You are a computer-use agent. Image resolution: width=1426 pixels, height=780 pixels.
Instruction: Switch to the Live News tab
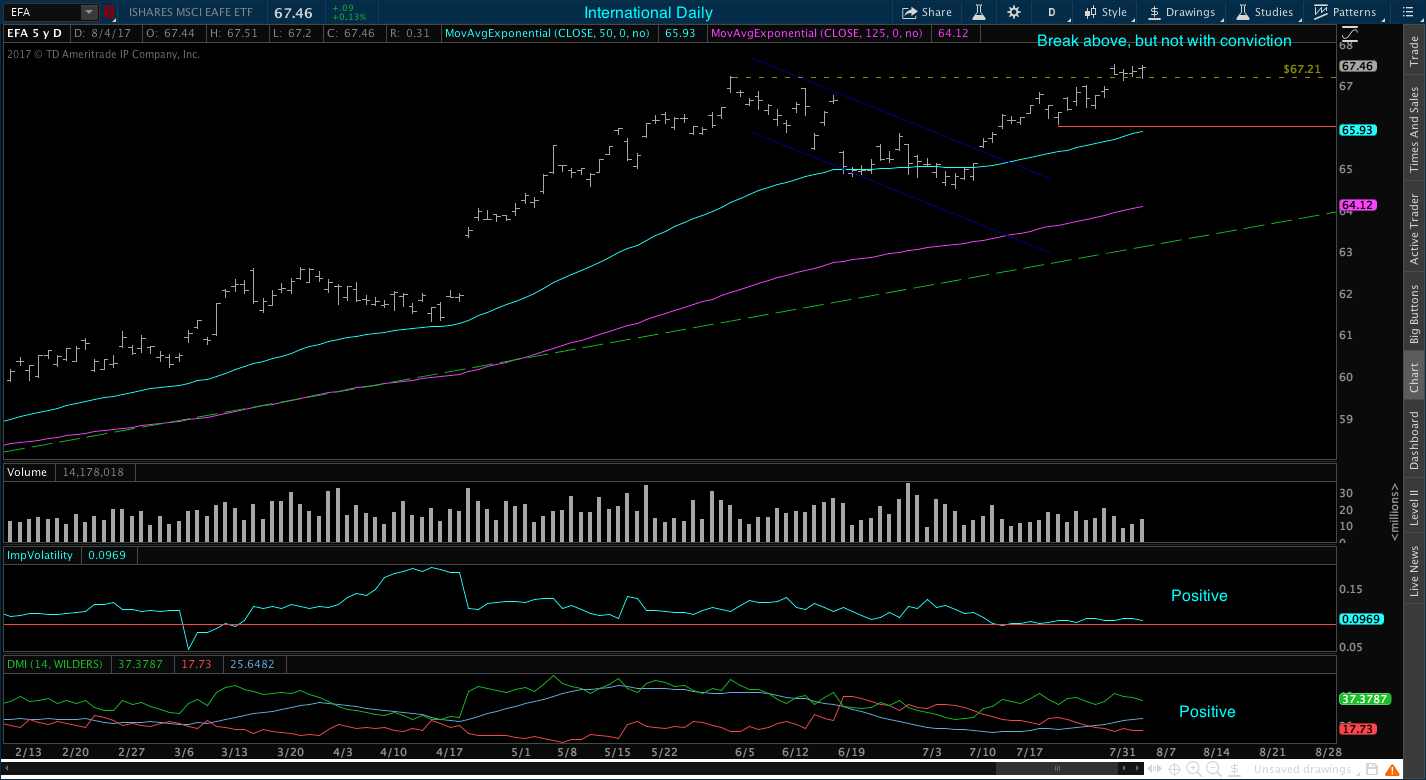click(x=1414, y=572)
